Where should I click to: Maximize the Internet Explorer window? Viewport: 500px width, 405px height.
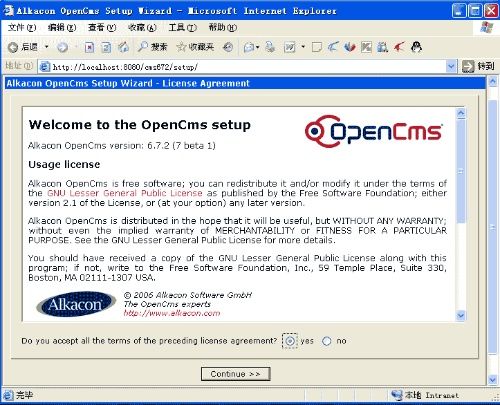475,11
